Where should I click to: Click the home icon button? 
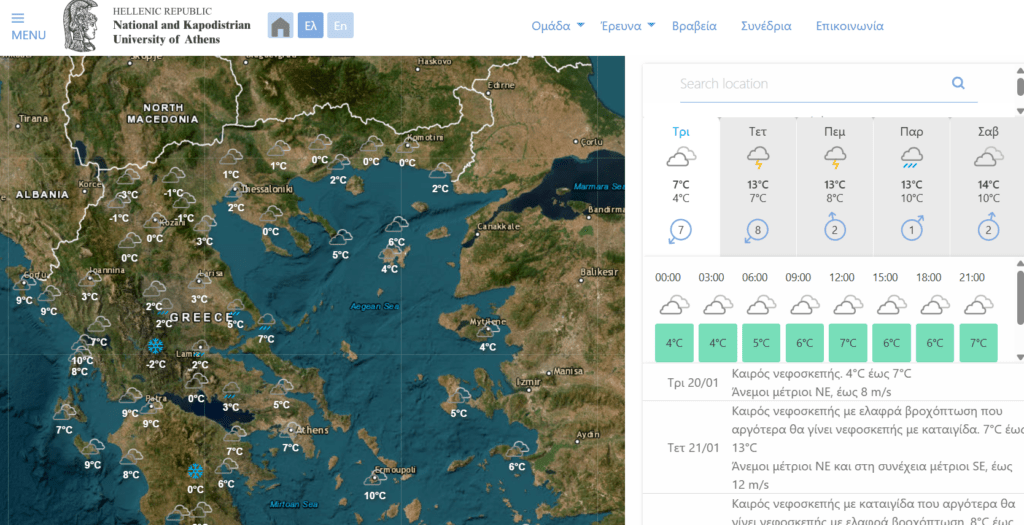click(x=281, y=26)
